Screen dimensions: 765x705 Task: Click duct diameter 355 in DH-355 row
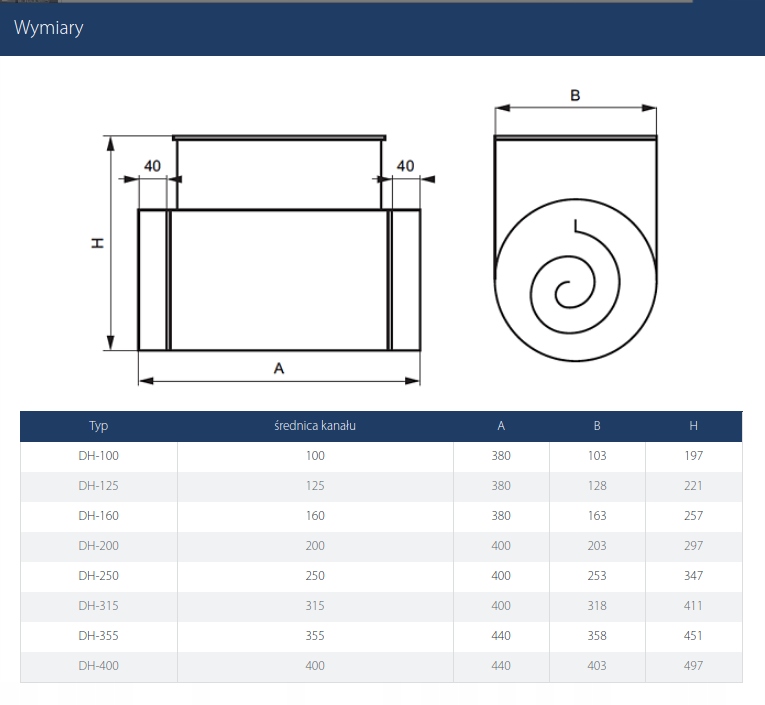(315, 636)
